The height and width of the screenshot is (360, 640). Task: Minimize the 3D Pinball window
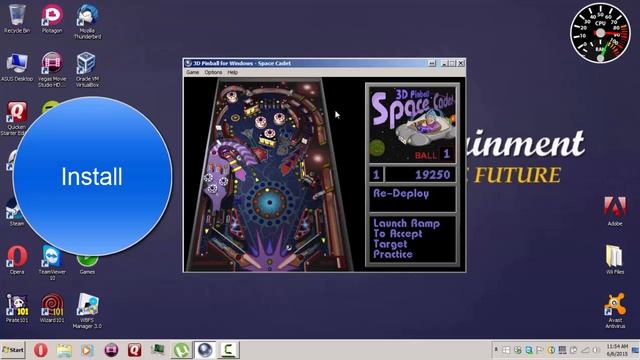pos(444,63)
